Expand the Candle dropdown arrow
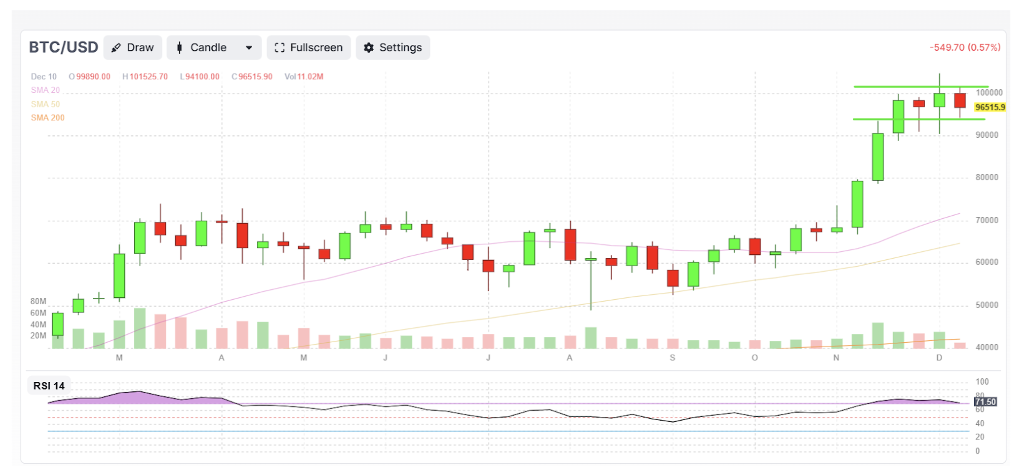Viewport: 1017px width, 475px height. point(248,48)
